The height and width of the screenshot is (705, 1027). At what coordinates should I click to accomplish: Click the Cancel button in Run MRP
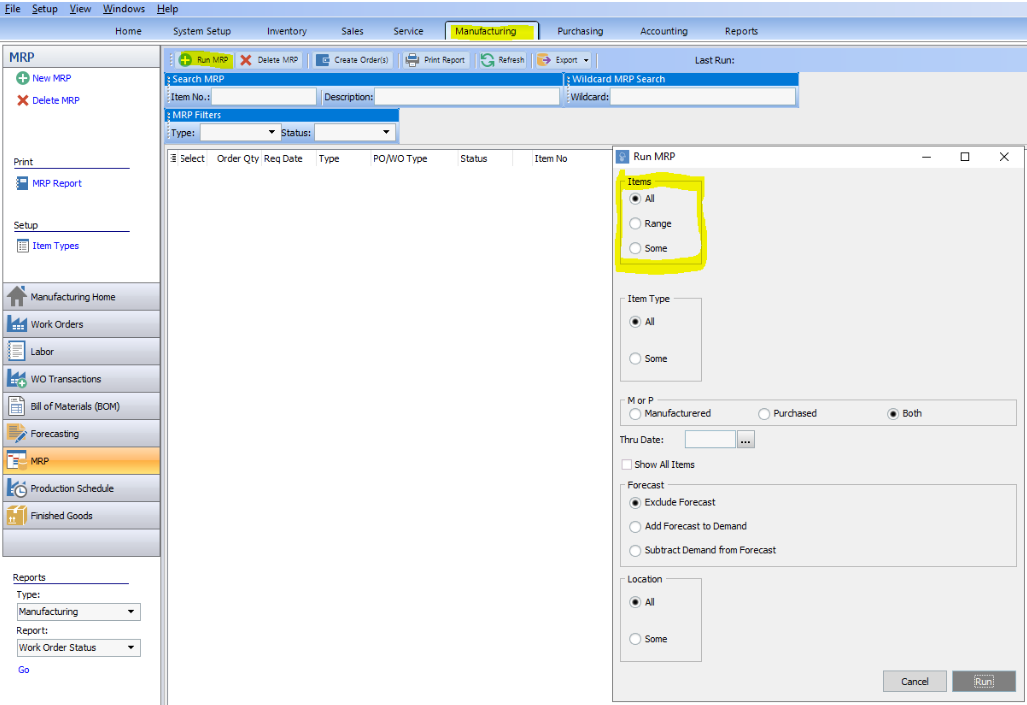pos(914,681)
